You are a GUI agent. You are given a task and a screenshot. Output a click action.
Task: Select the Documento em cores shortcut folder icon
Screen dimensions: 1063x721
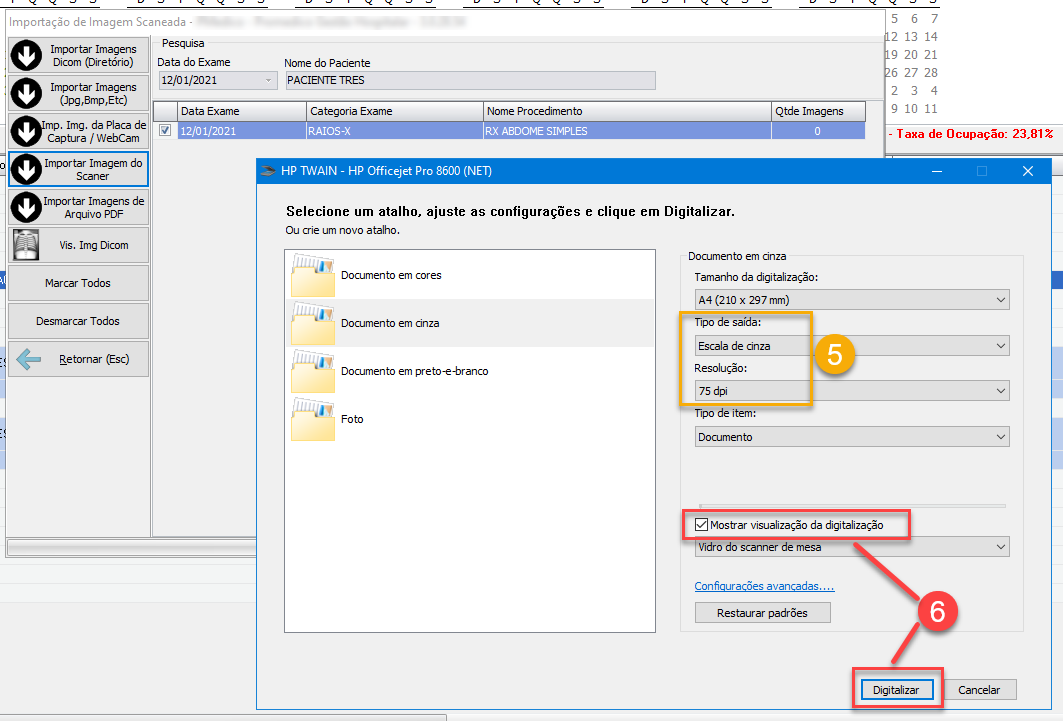click(x=312, y=274)
